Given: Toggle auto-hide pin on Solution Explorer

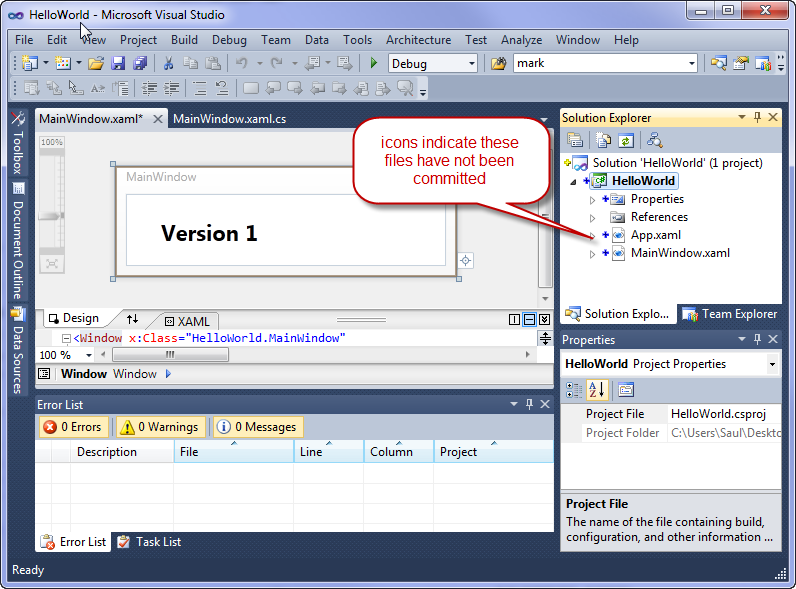Looking at the screenshot, I should 757,118.
